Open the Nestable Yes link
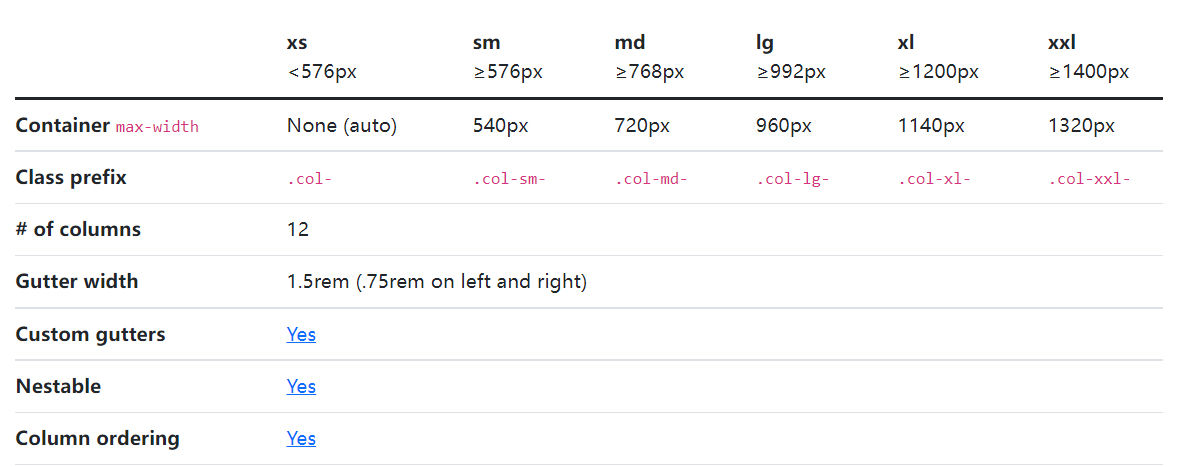This screenshot has height=467, width=1185. click(301, 386)
